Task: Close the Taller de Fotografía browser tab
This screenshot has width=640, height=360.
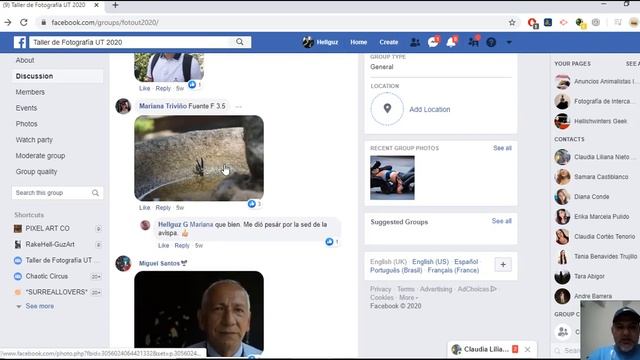Action: pos(96,5)
